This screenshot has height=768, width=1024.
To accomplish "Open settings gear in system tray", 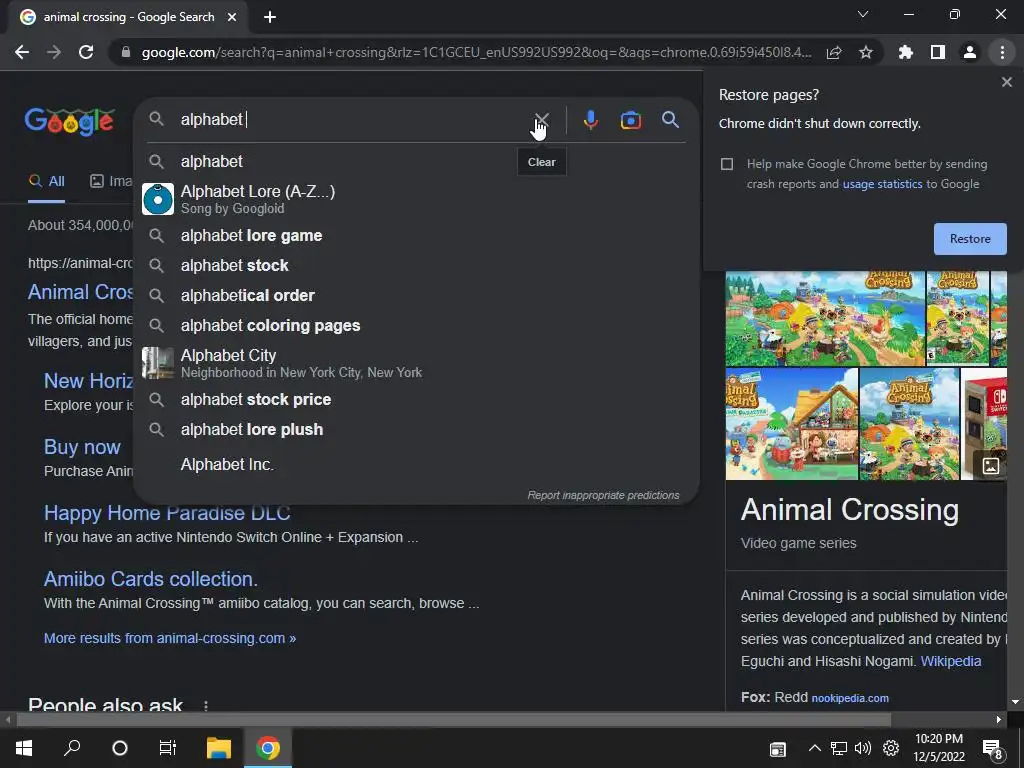I will coord(891,748).
